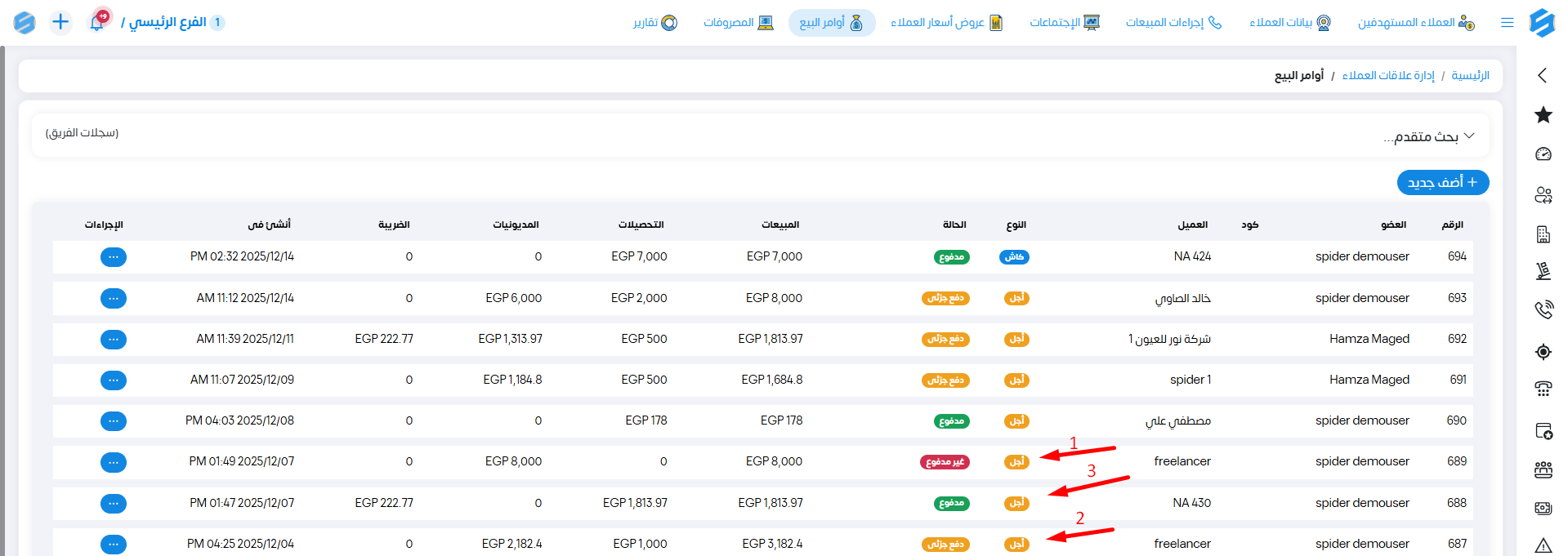Viewport: 1568px width, 556px height.
Task: Go to the Meetings (الإجتماعات) menu item
Action: click(x=1064, y=23)
